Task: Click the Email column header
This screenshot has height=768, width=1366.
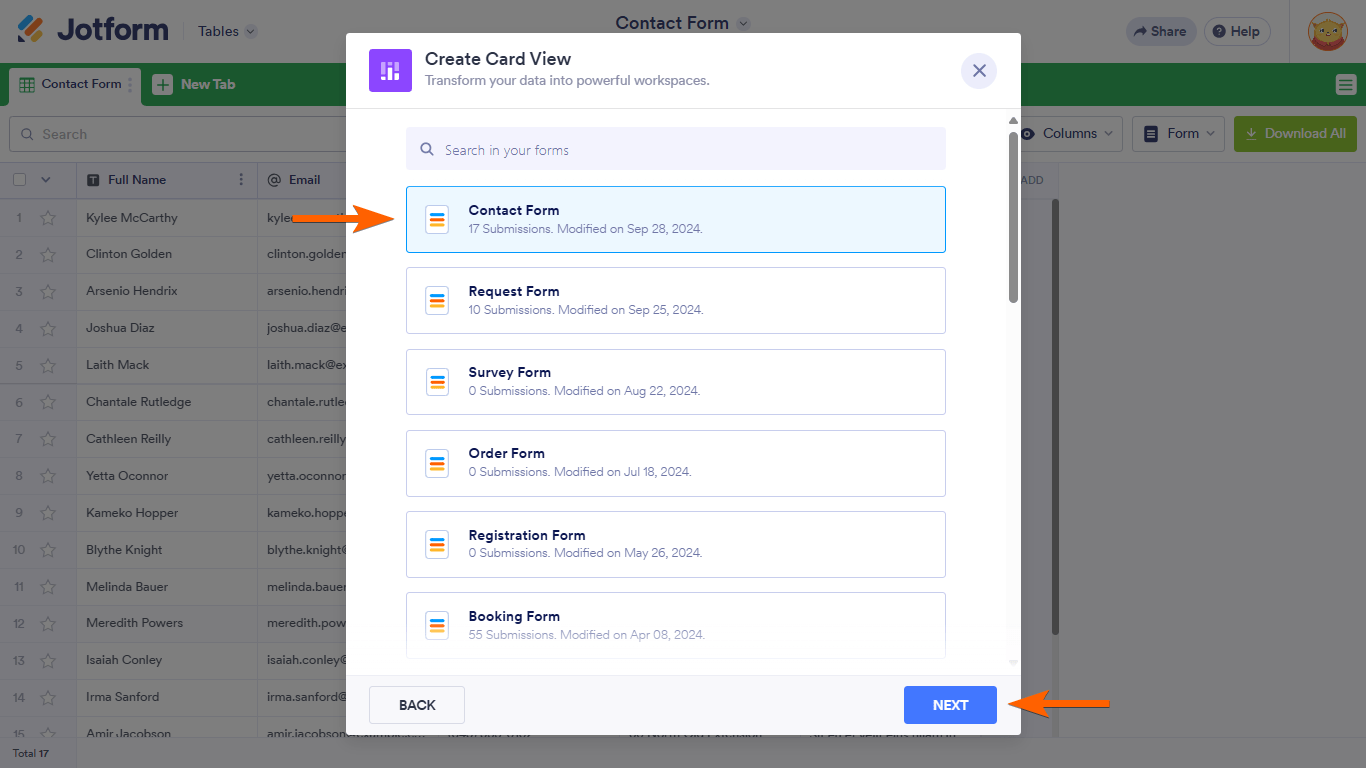Action: coord(302,180)
